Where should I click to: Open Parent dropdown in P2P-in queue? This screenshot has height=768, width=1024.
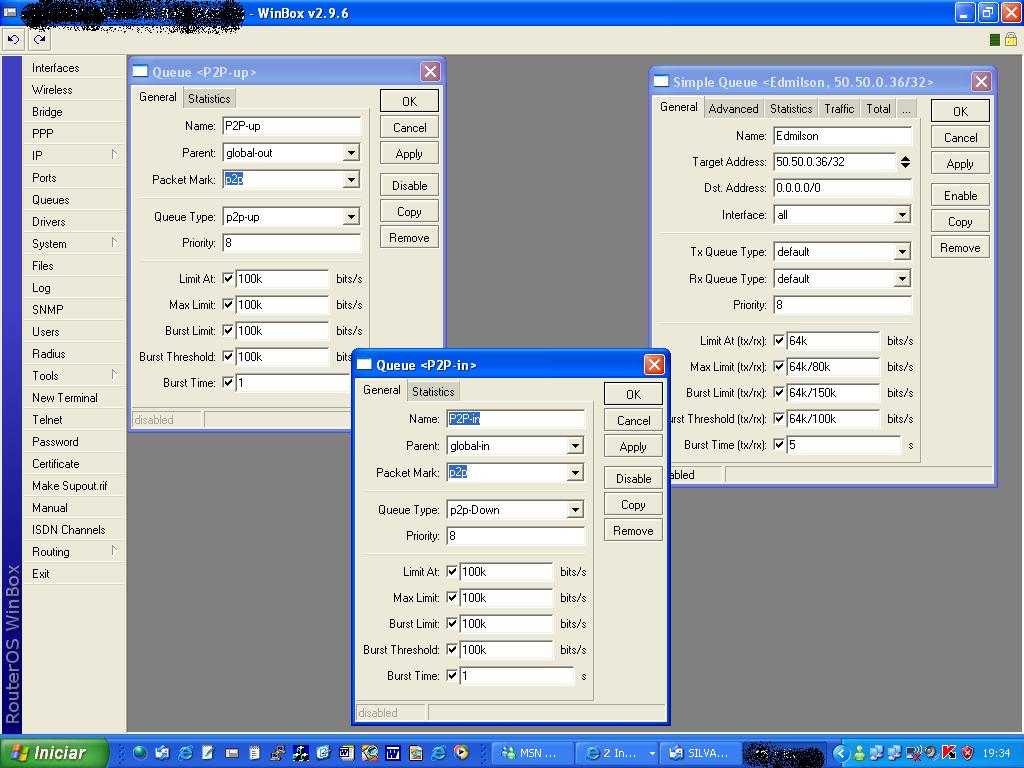coord(575,446)
